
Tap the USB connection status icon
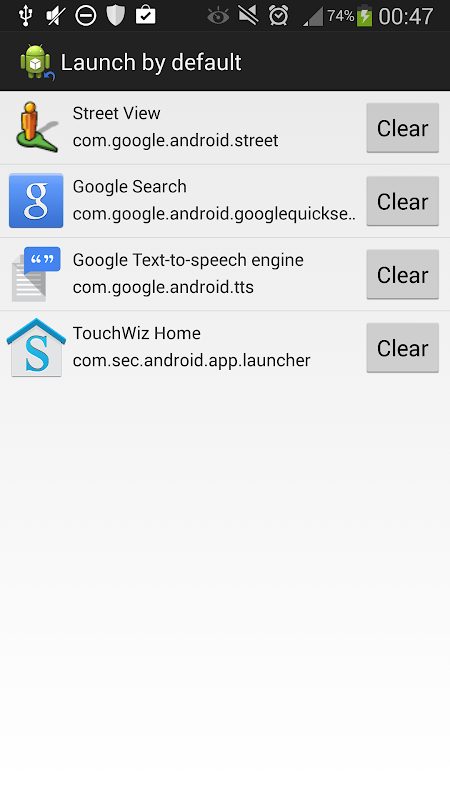[x=26, y=16]
